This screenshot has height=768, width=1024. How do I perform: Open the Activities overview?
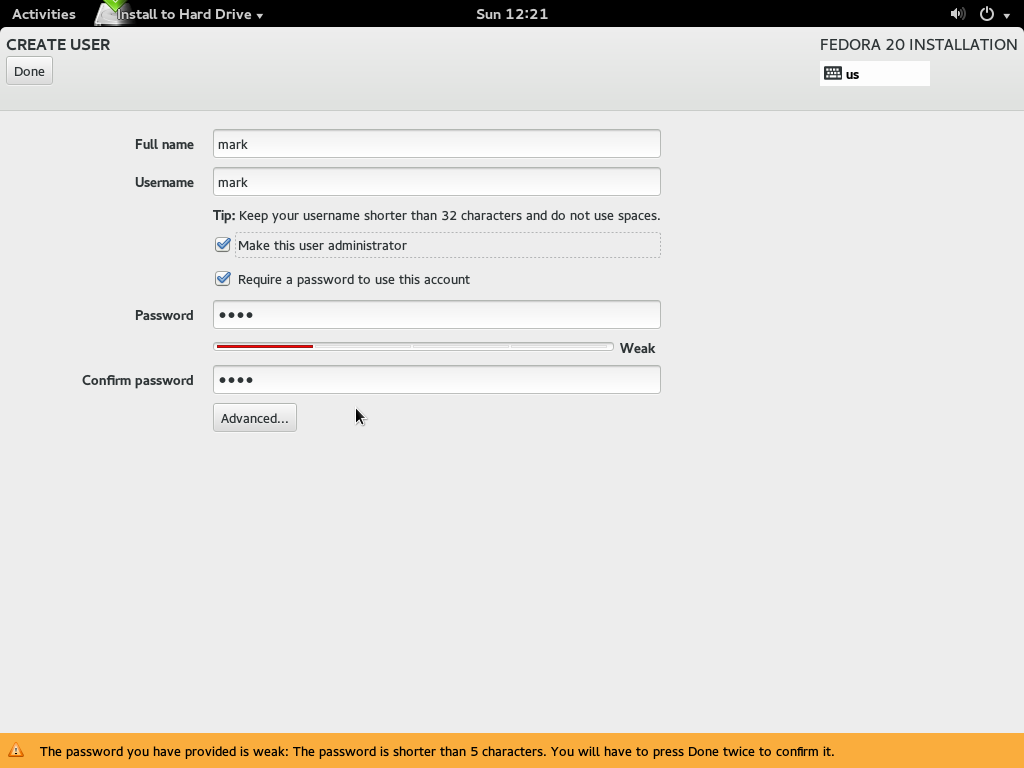click(x=43, y=14)
